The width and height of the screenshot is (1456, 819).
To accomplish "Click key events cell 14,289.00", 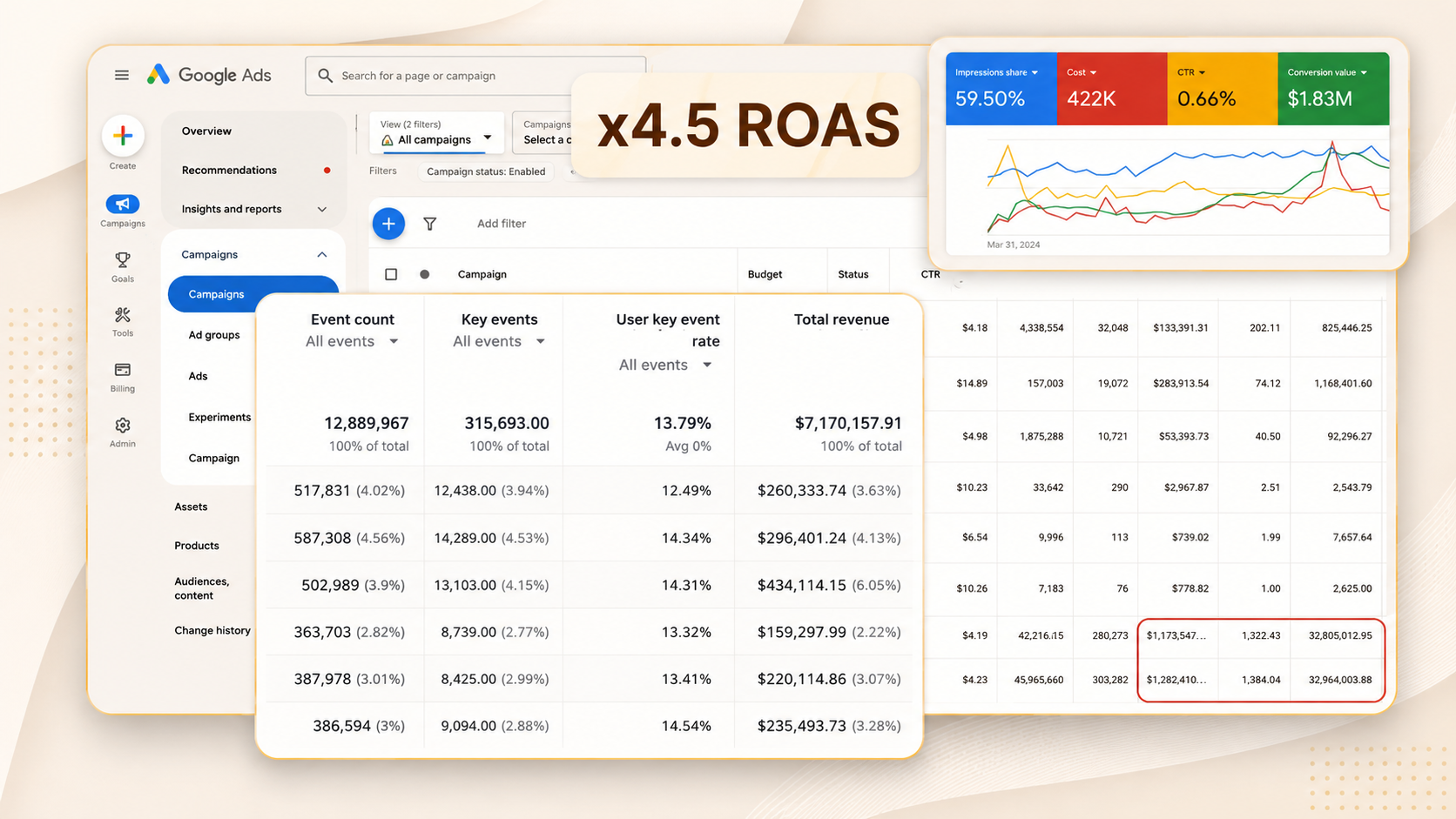I will point(465,538).
